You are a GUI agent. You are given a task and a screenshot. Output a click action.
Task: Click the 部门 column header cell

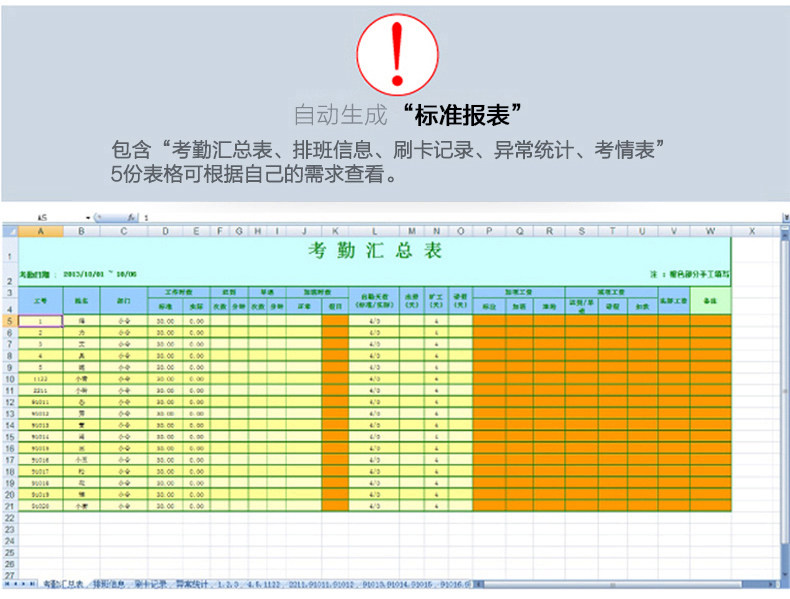[x=124, y=301]
